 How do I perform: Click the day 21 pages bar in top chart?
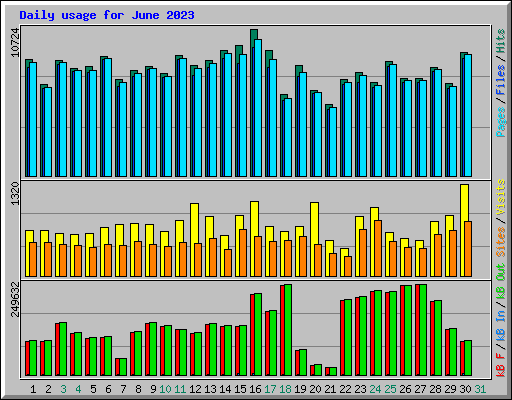(x=333, y=142)
